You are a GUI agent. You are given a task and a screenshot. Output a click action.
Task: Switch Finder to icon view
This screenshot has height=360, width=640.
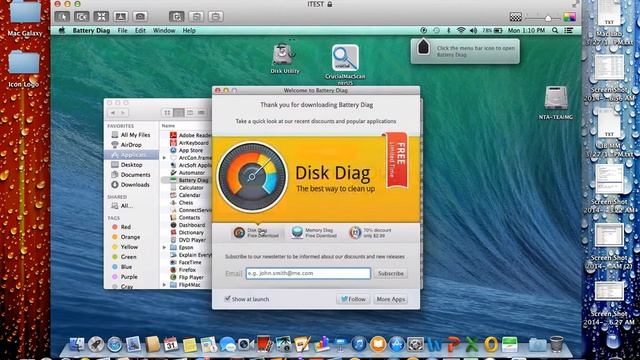(167, 113)
